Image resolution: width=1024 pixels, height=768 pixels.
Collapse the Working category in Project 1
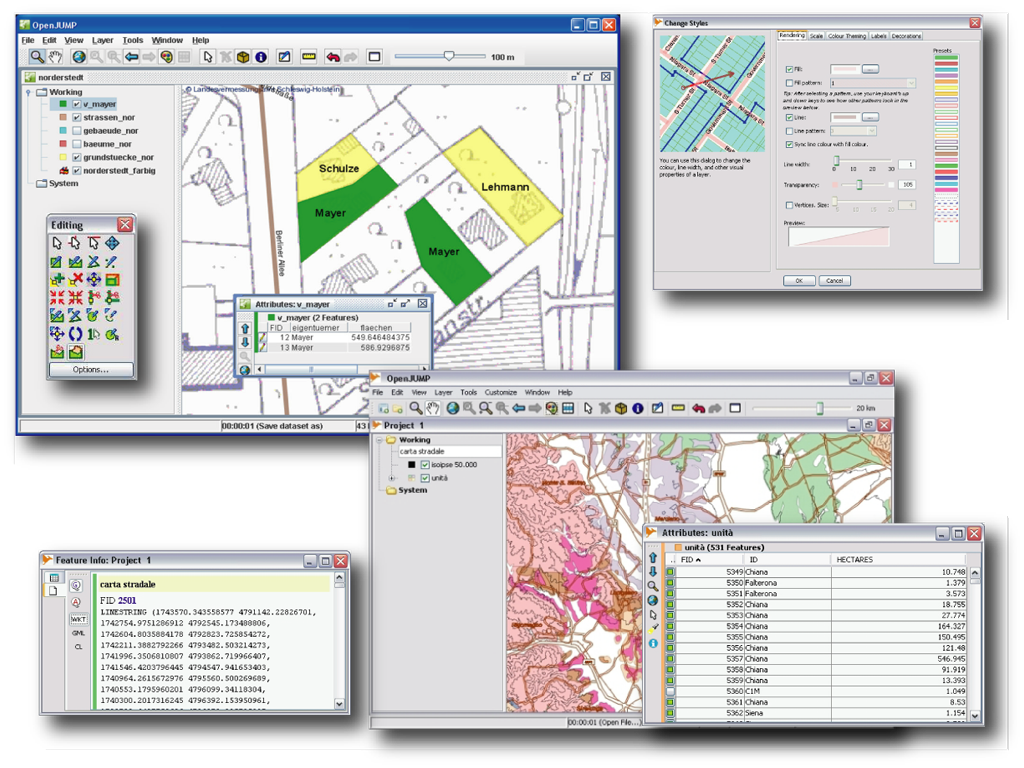[x=379, y=439]
